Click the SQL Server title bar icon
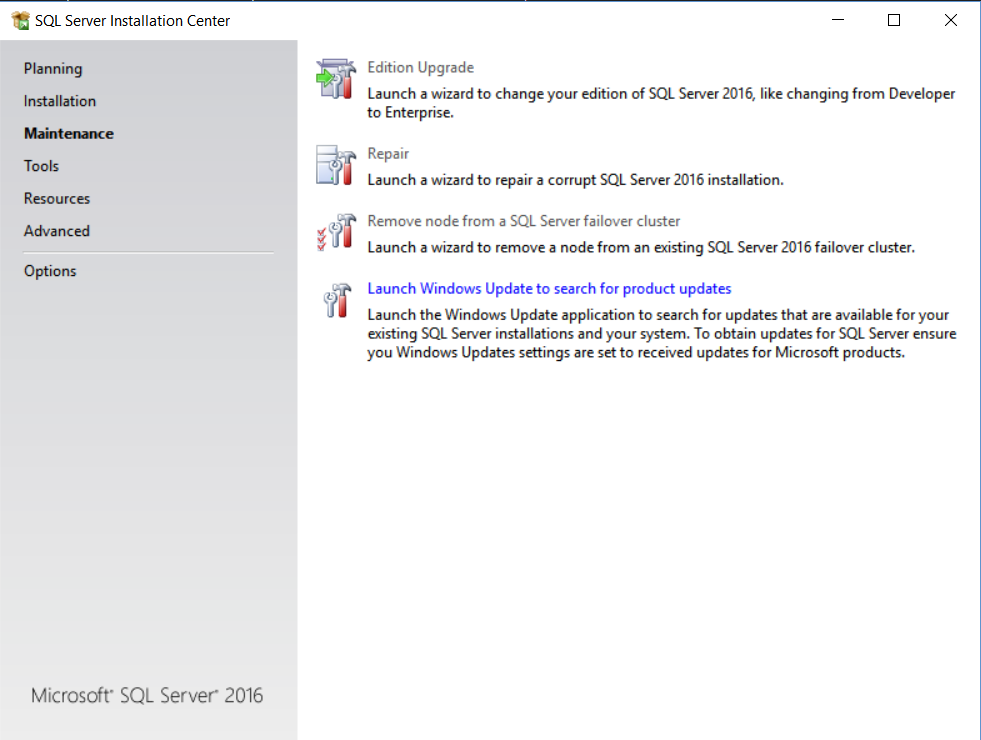This screenshot has height=740, width=981. click(x=19, y=21)
